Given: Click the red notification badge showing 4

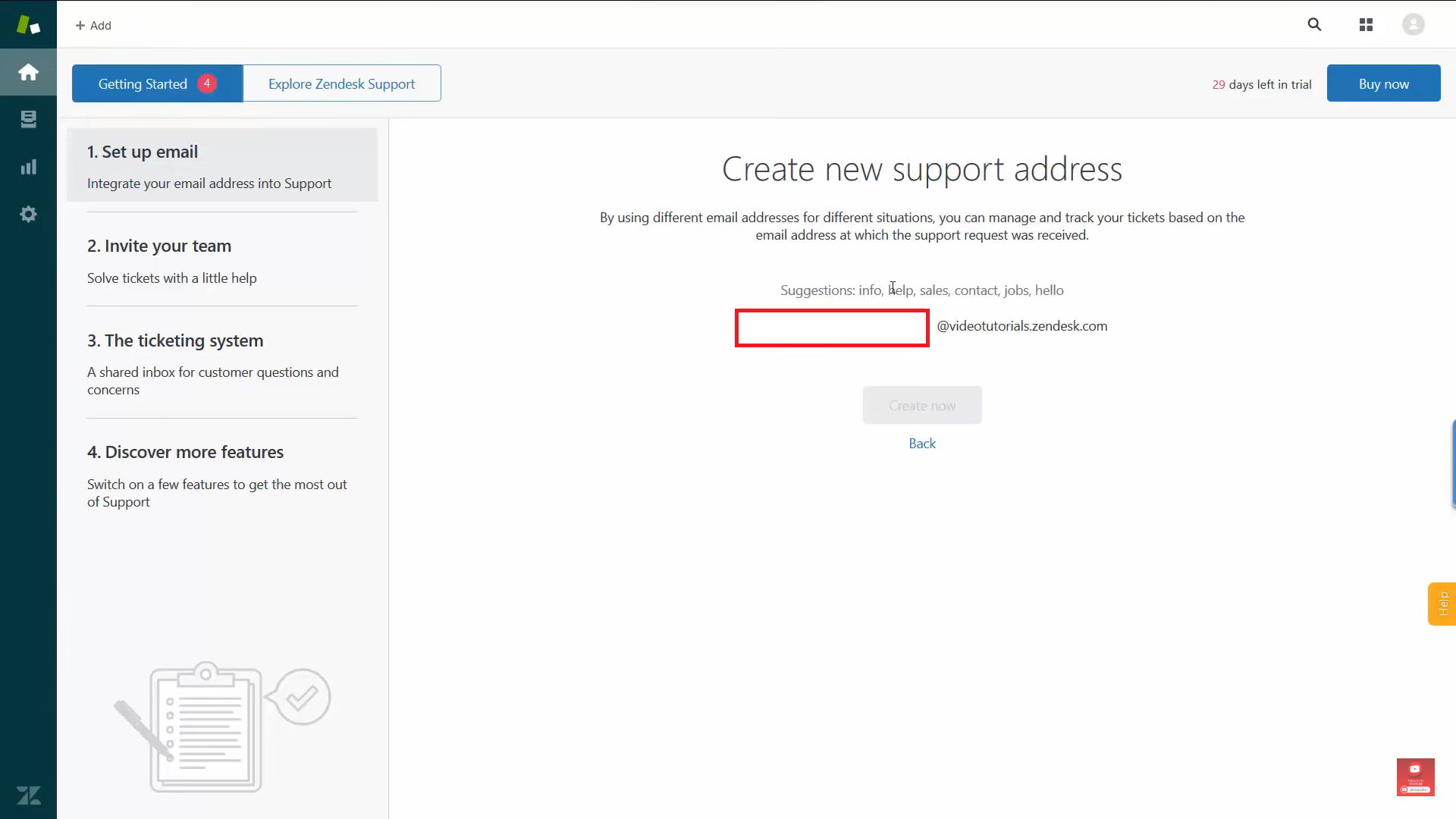Looking at the screenshot, I should click(206, 83).
